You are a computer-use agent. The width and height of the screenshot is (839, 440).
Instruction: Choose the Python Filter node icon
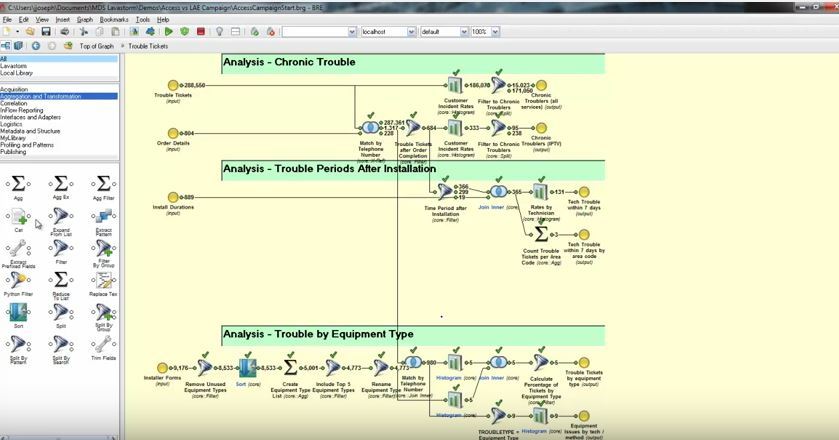[x=18, y=280]
